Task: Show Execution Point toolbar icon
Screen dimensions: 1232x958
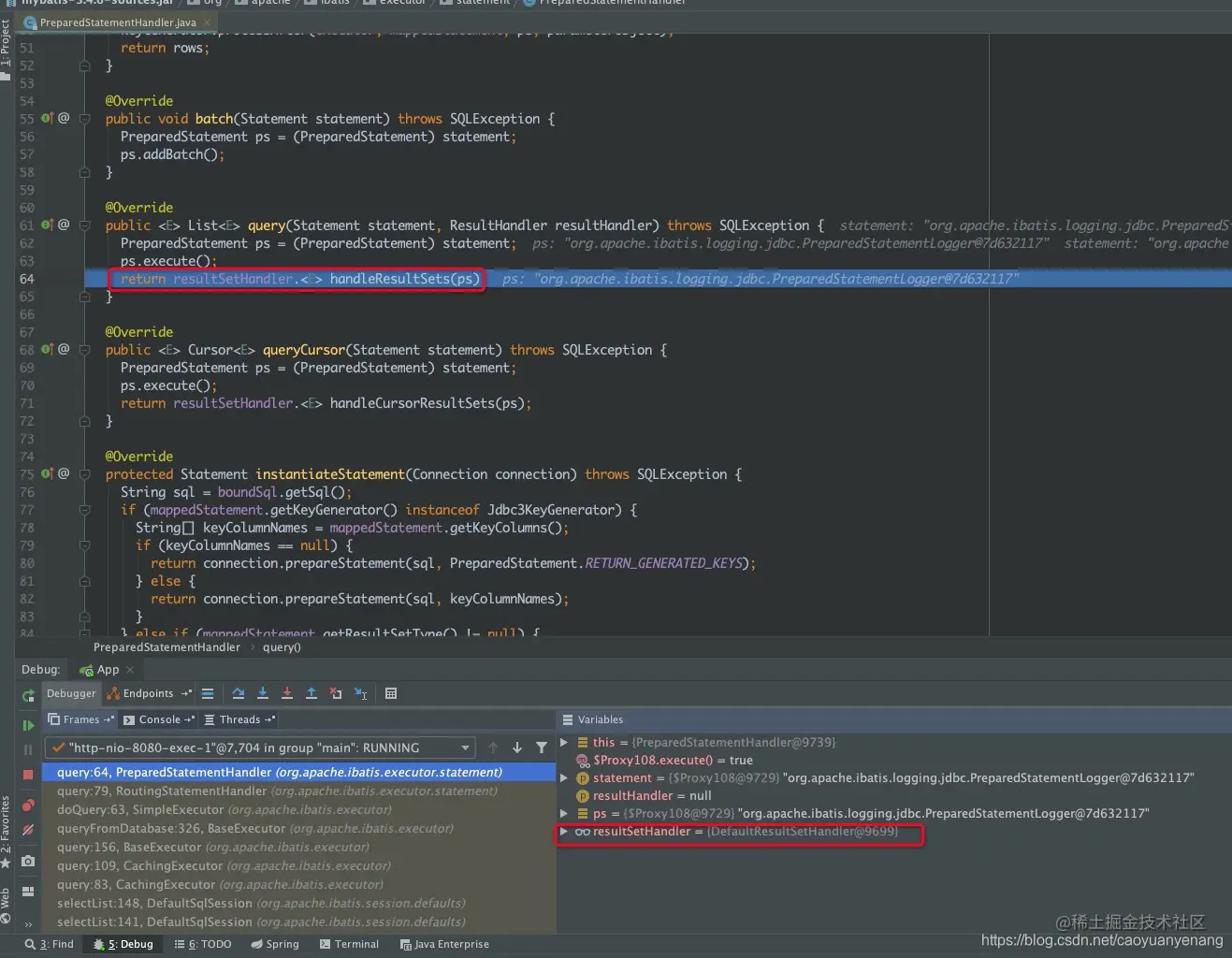Action: [208, 693]
